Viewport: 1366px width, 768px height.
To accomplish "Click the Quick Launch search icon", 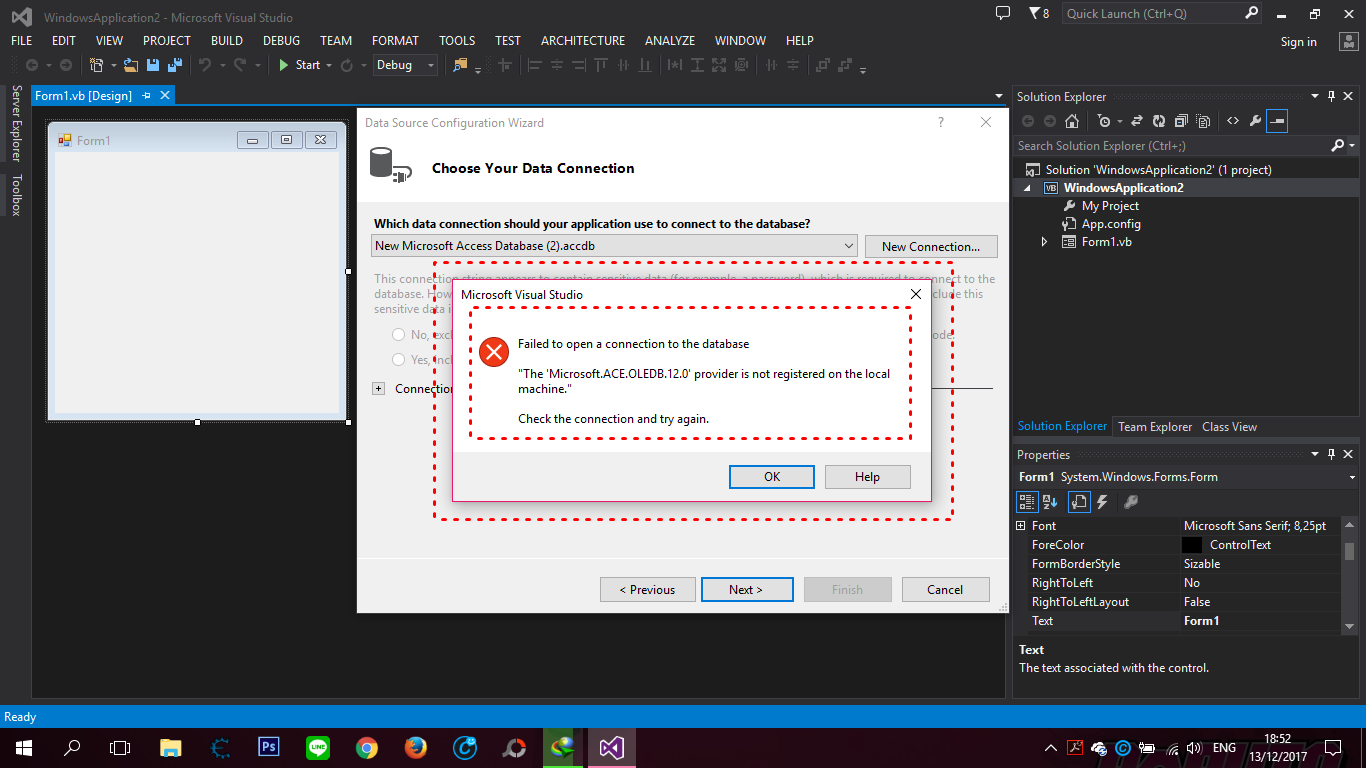I will pos(1252,13).
